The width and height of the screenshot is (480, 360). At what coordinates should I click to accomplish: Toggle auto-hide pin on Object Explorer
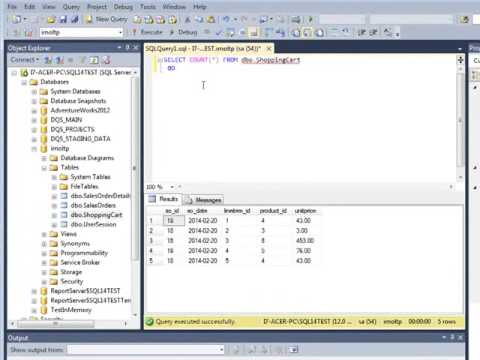127,48
